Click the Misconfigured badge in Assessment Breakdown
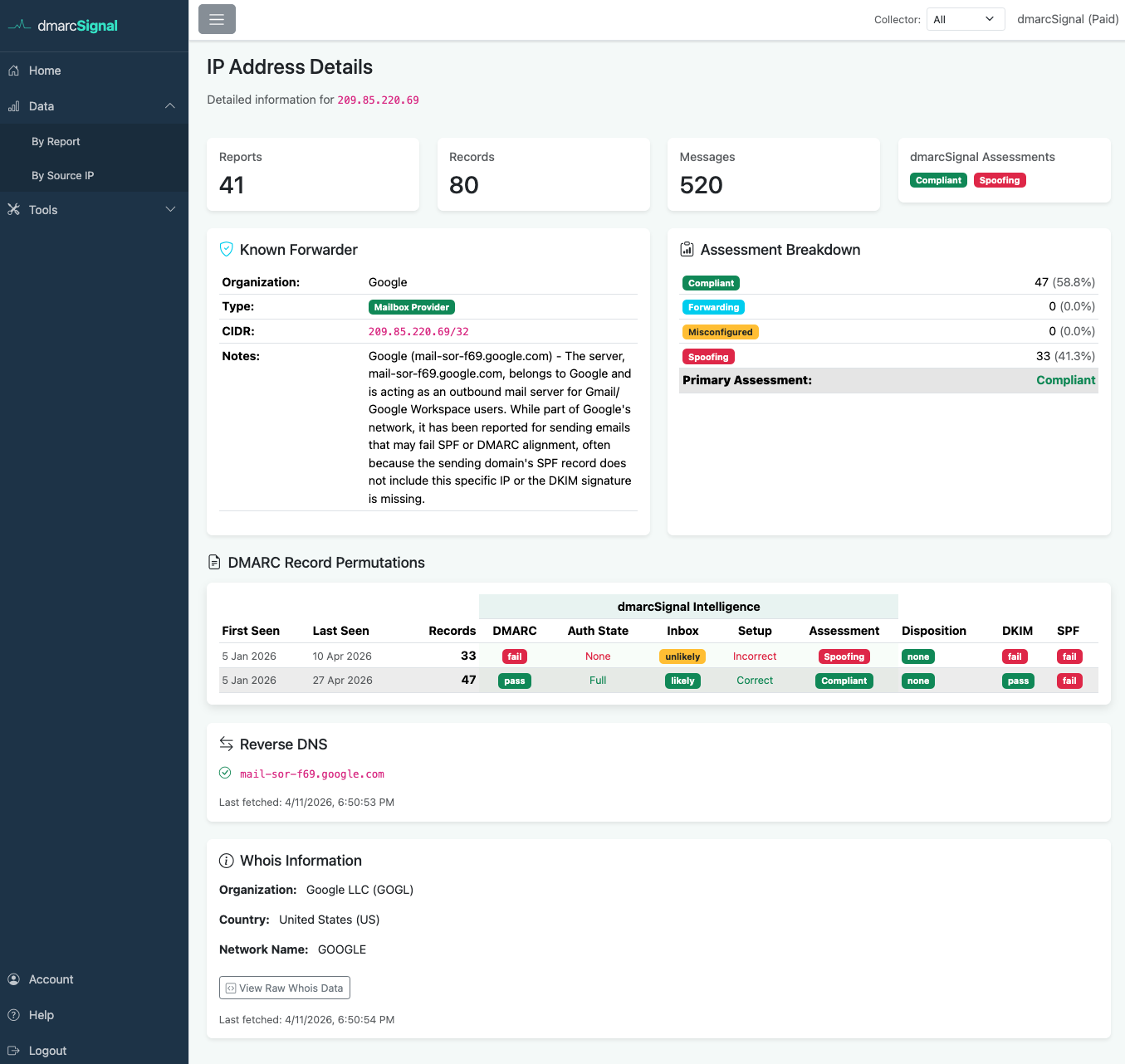Image resolution: width=1125 pixels, height=1064 pixels. [x=720, y=332]
